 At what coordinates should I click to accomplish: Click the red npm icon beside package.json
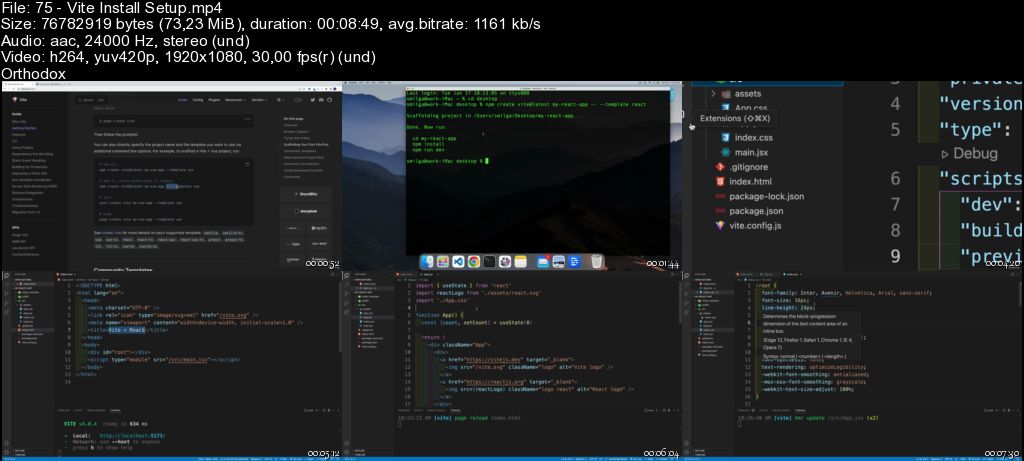[720, 211]
